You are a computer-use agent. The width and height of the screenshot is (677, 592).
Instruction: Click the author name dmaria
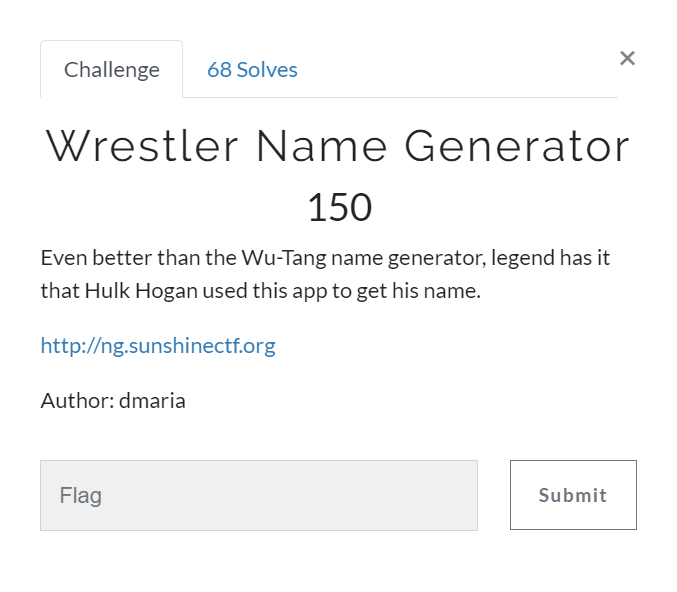coord(152,401)
